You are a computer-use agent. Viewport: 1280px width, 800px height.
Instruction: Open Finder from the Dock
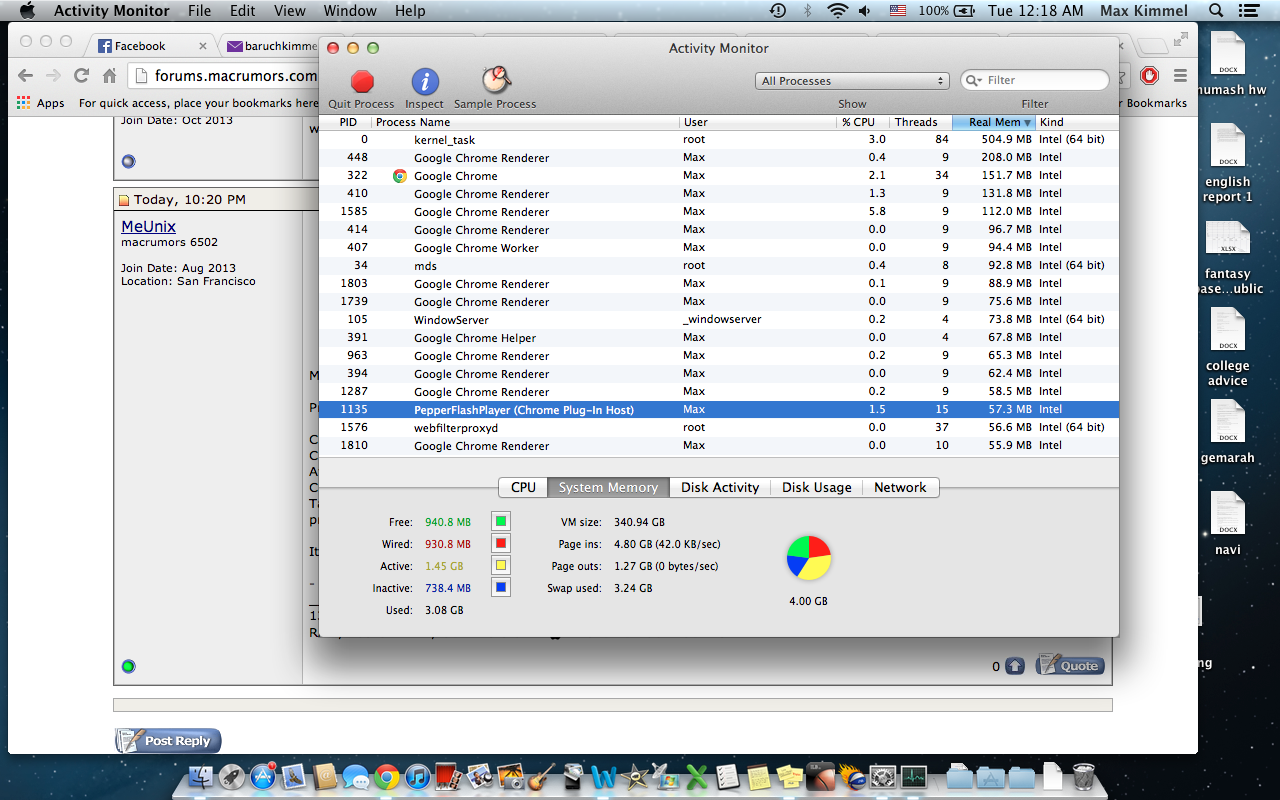point(201,776)
